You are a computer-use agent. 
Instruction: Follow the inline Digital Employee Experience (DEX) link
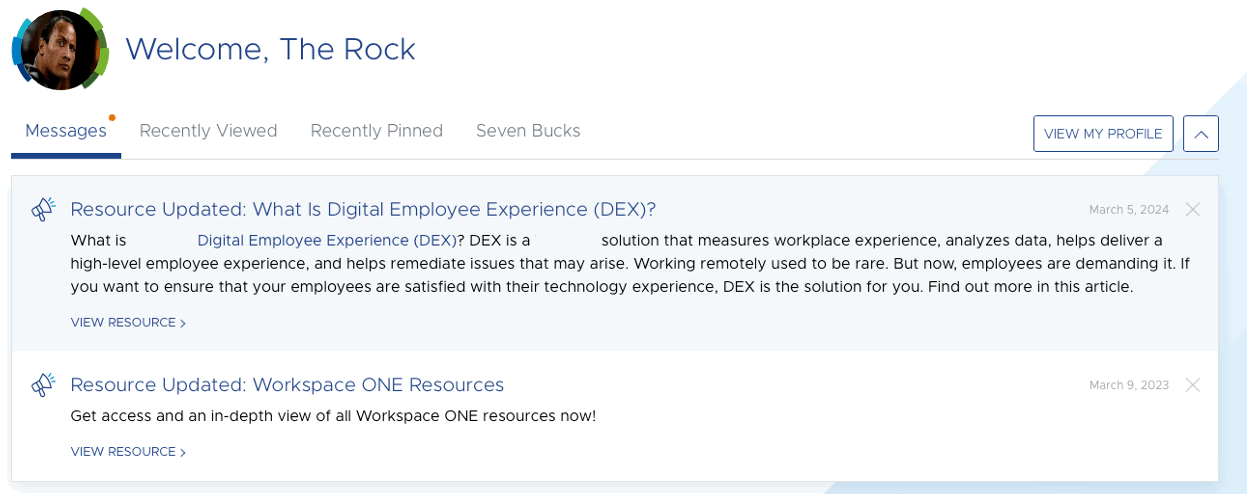tap(326, 240)
